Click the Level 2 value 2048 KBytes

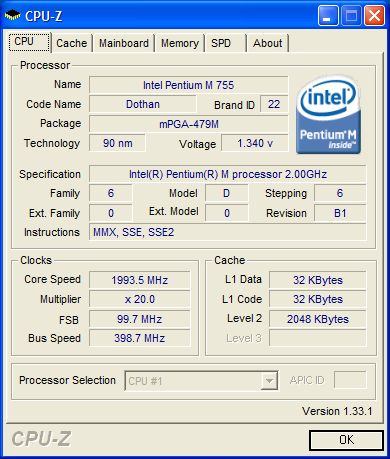tap(318, 319)
